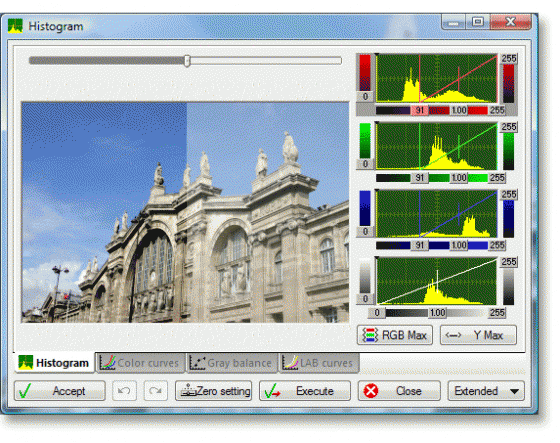Click the RGB Max colored bars icon

pyautogui.click(x=370, y=335)
